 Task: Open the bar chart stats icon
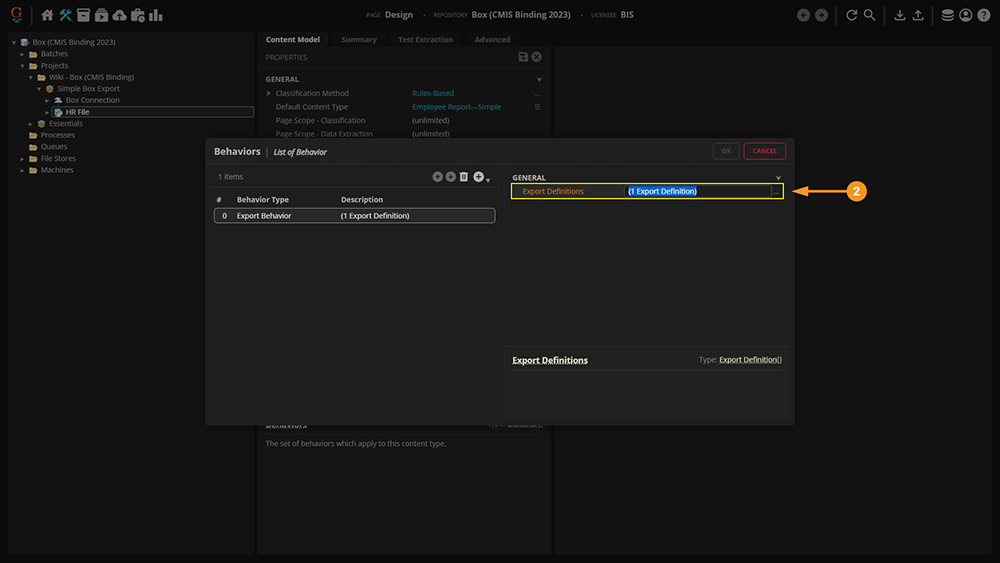[156, 15]
